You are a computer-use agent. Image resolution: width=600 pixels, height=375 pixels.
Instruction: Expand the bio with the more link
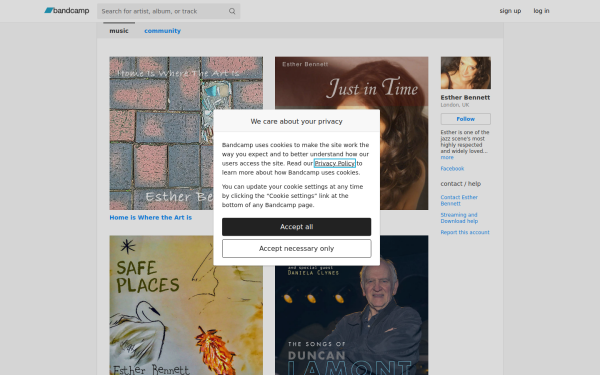pos(447,157)
